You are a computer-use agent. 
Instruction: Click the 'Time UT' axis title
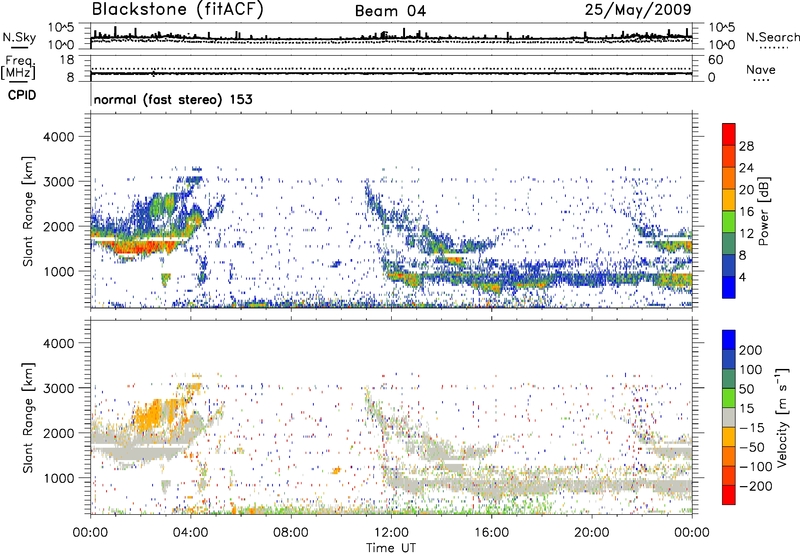(x=391, y=548)
